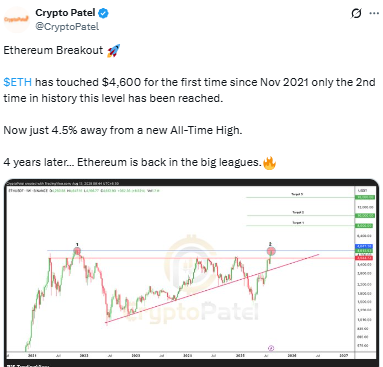Screen dimensions: 383x367
Task: Click the Target 1 line label
Action: click(298, 222)
